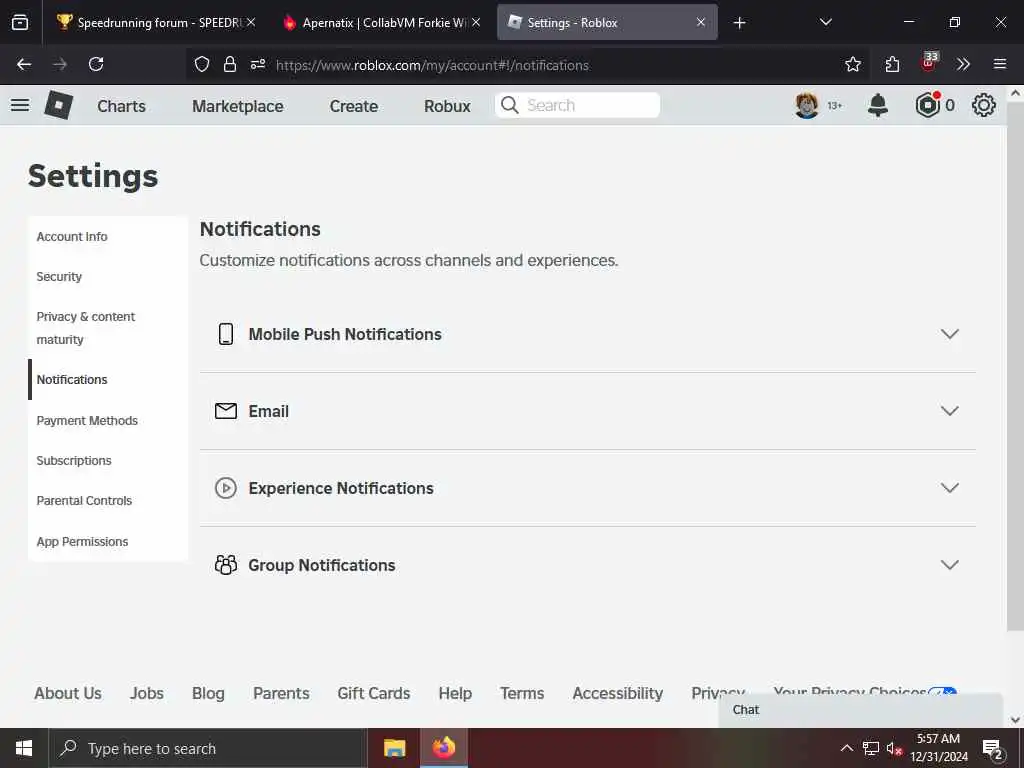The height and width of the screenshot is (768, 1024).
Task: Open Gift Cards footer link
Action: click(374, 693)
